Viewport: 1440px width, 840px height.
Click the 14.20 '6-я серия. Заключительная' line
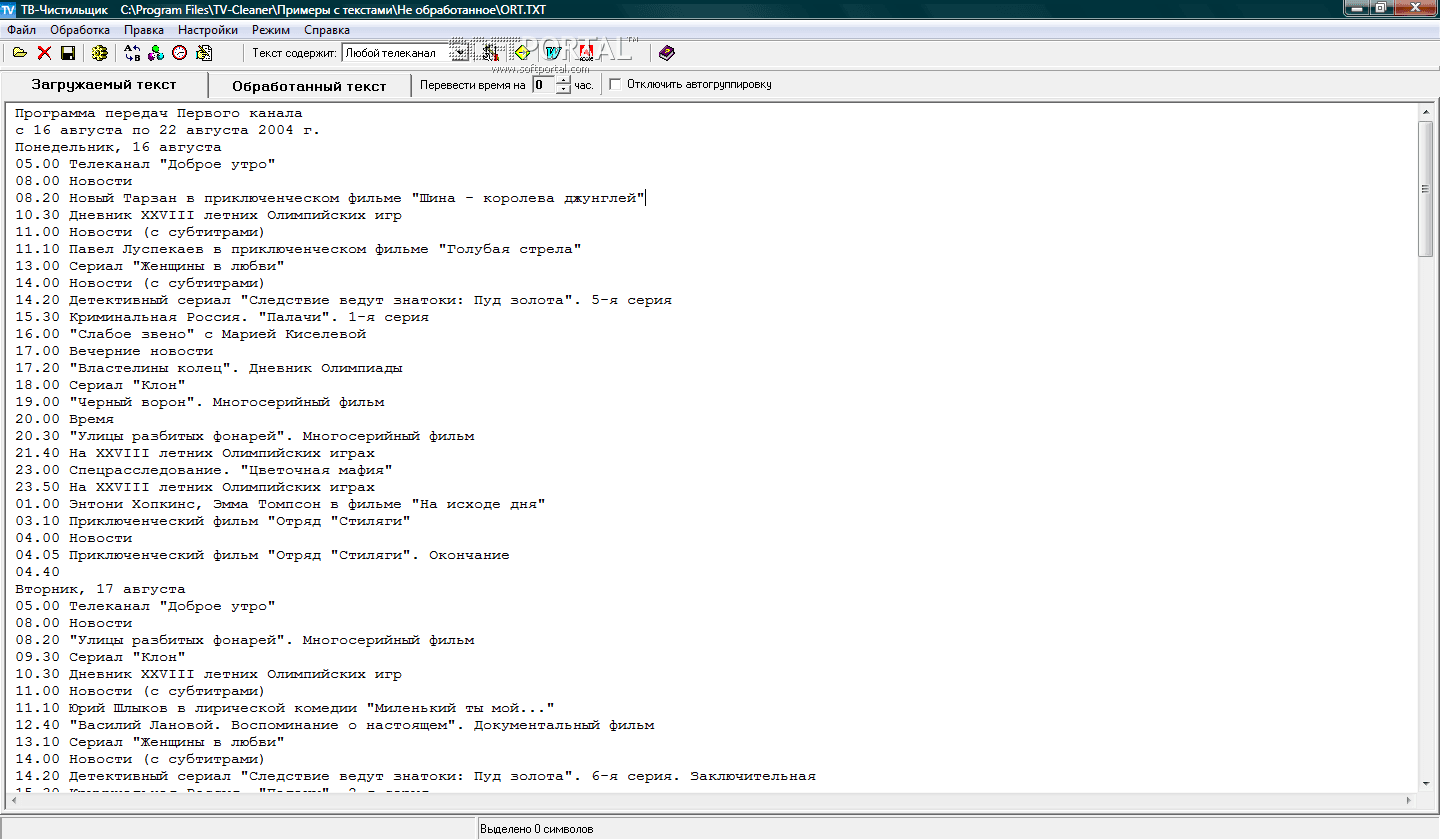[415, 776]
